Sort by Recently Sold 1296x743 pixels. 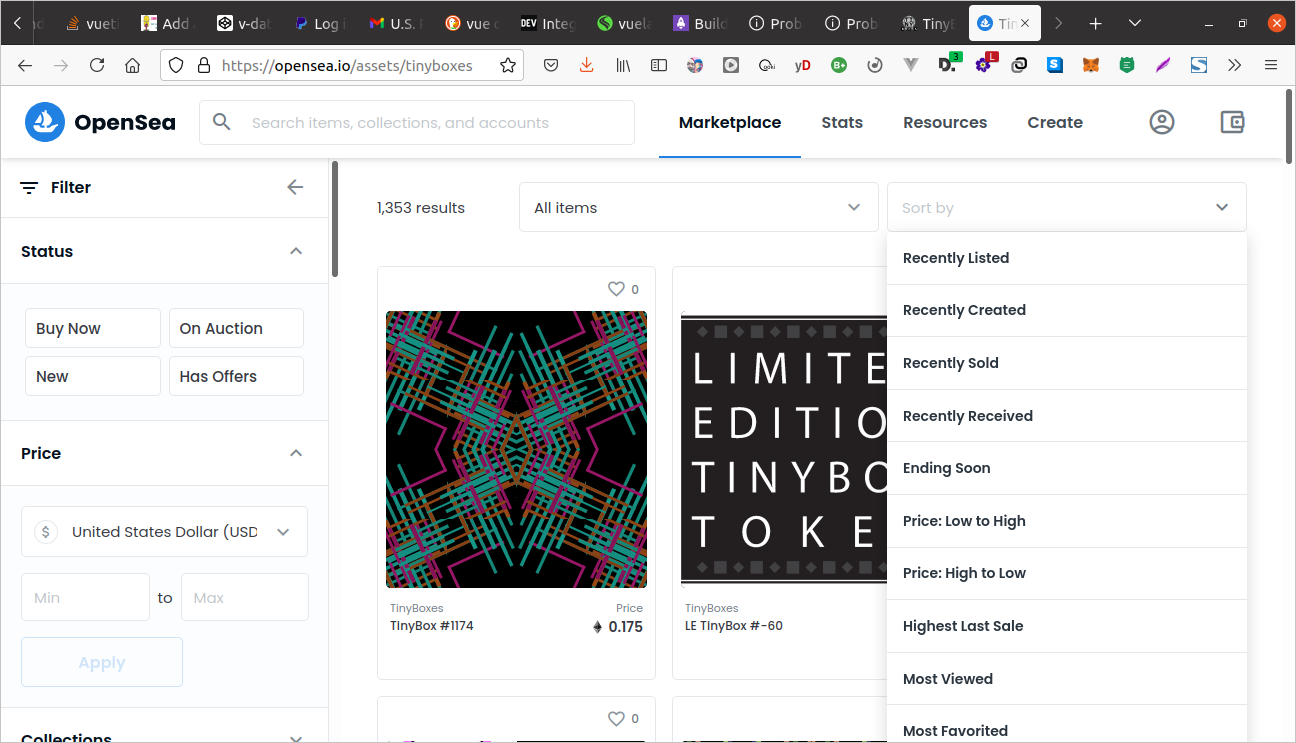(1066, 363)
